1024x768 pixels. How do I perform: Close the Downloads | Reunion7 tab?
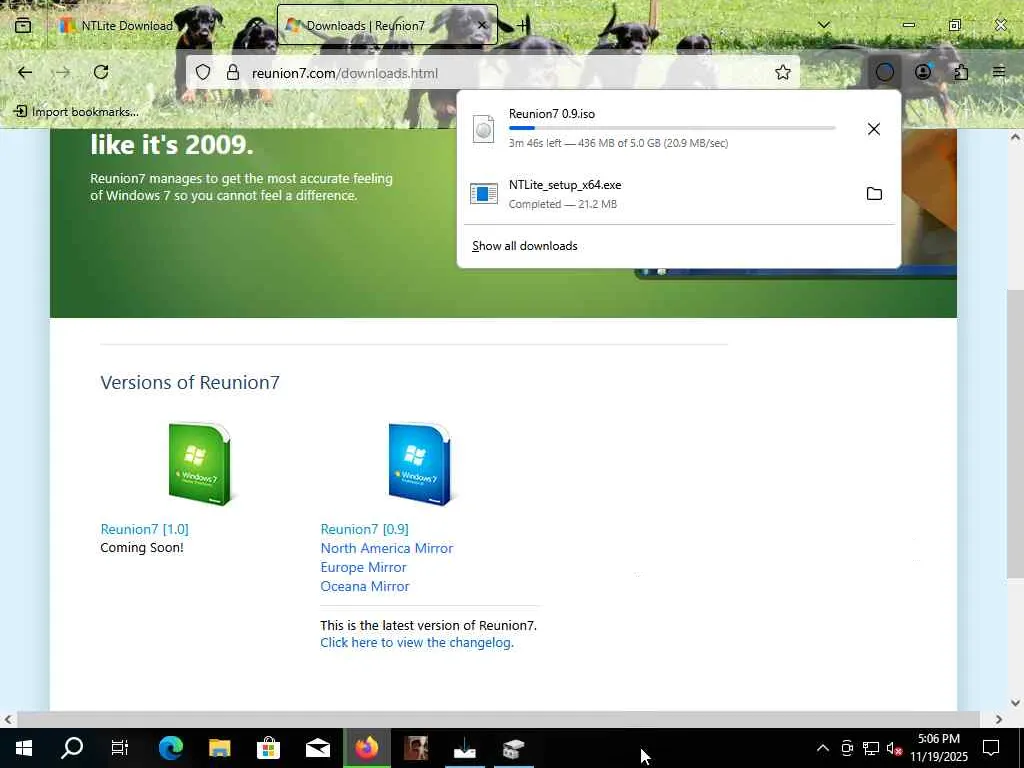point(482,25)
